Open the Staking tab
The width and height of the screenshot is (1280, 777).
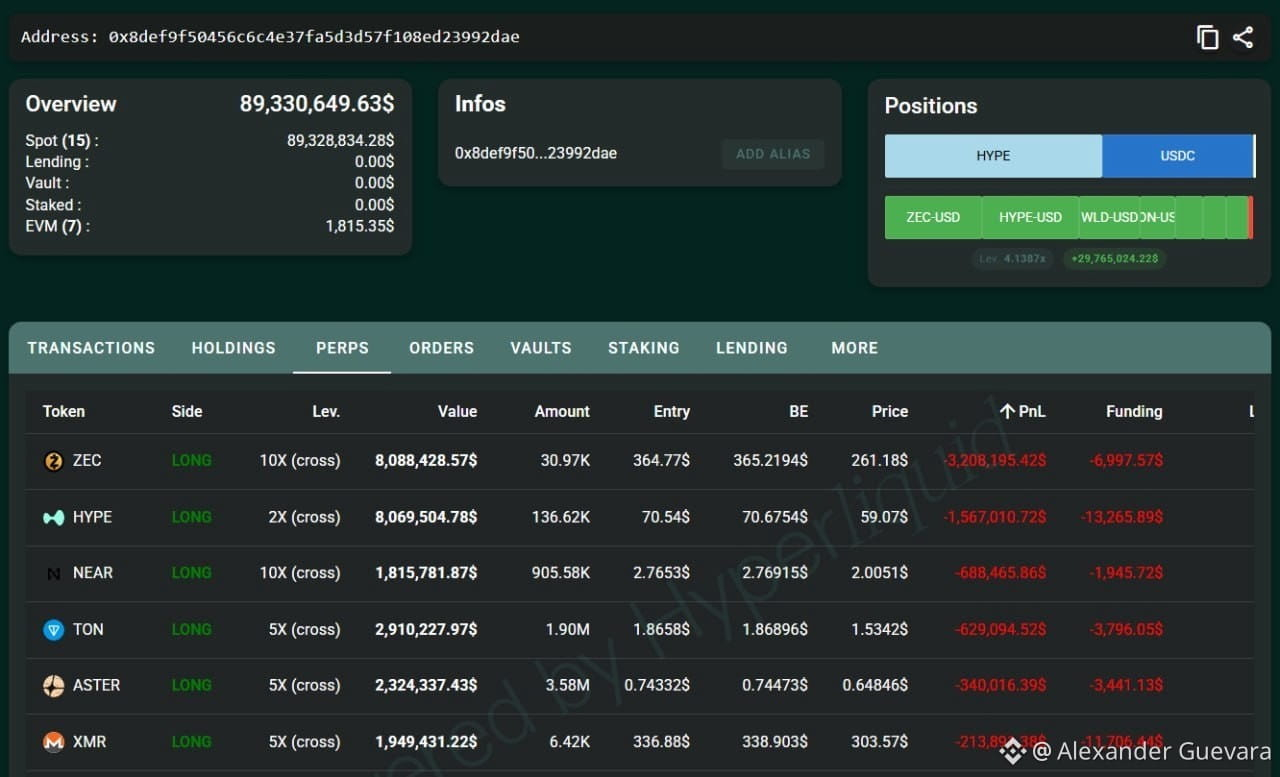pyautogui.click(x=644, y=348)
